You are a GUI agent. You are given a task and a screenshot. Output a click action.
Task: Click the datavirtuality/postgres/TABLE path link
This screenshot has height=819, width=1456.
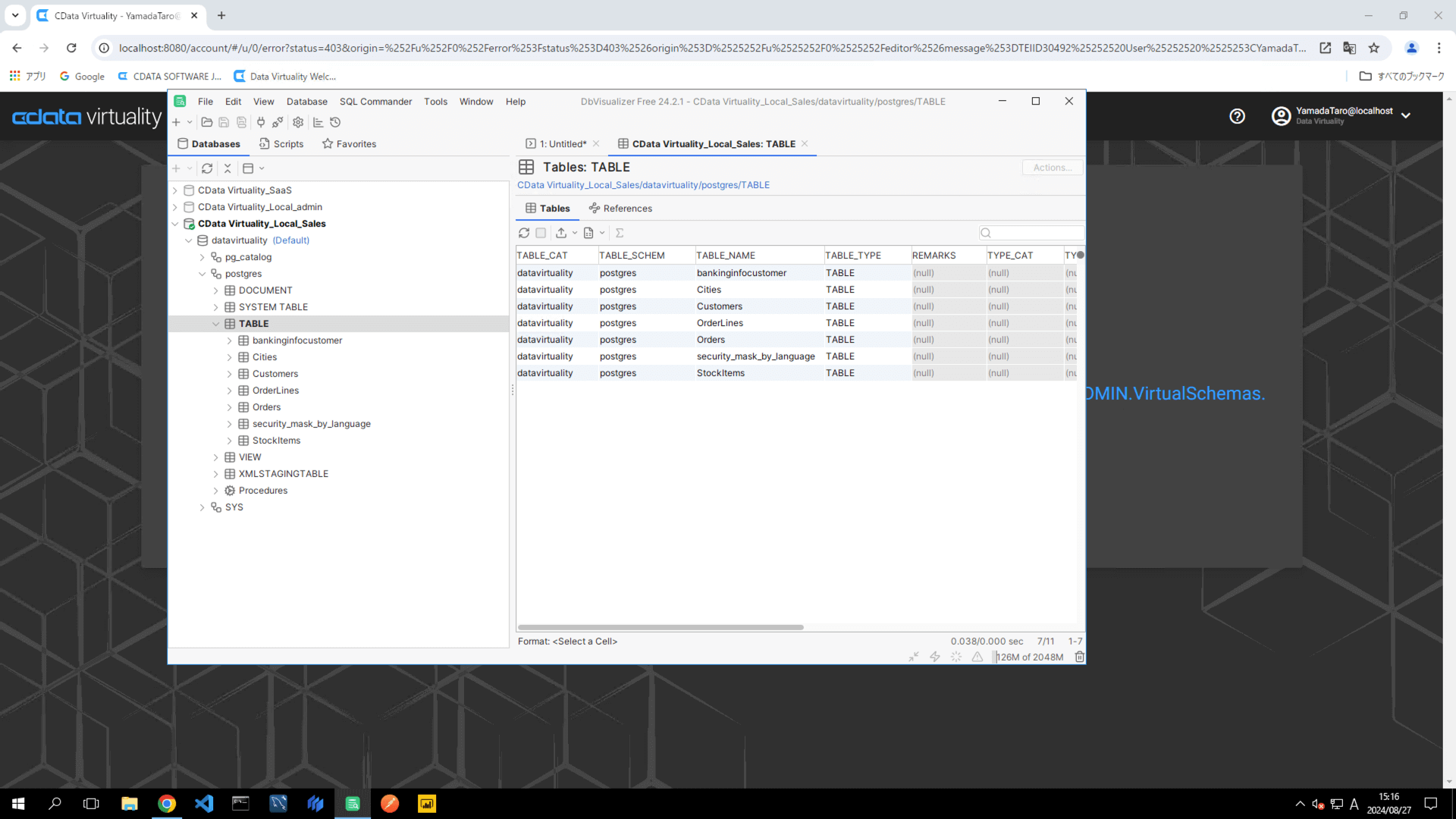[643, 185]
